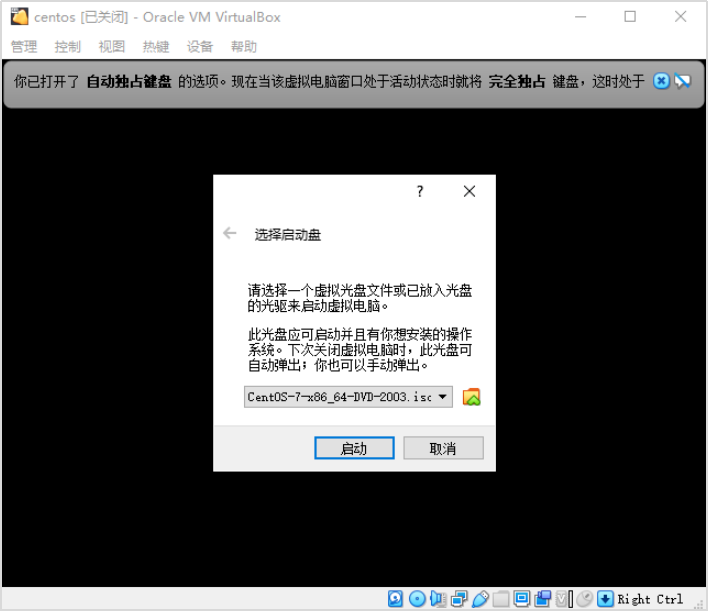
Task: Close the VirtualBox window
Action: click(x=680, y=17)
